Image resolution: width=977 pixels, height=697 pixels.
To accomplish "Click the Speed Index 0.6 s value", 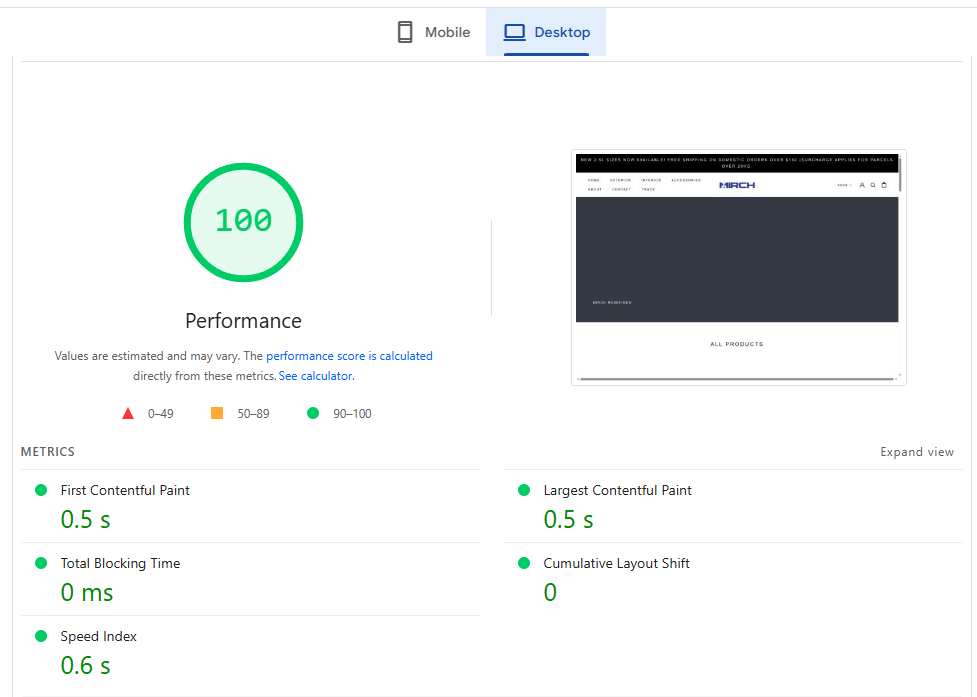I will 86,665.
